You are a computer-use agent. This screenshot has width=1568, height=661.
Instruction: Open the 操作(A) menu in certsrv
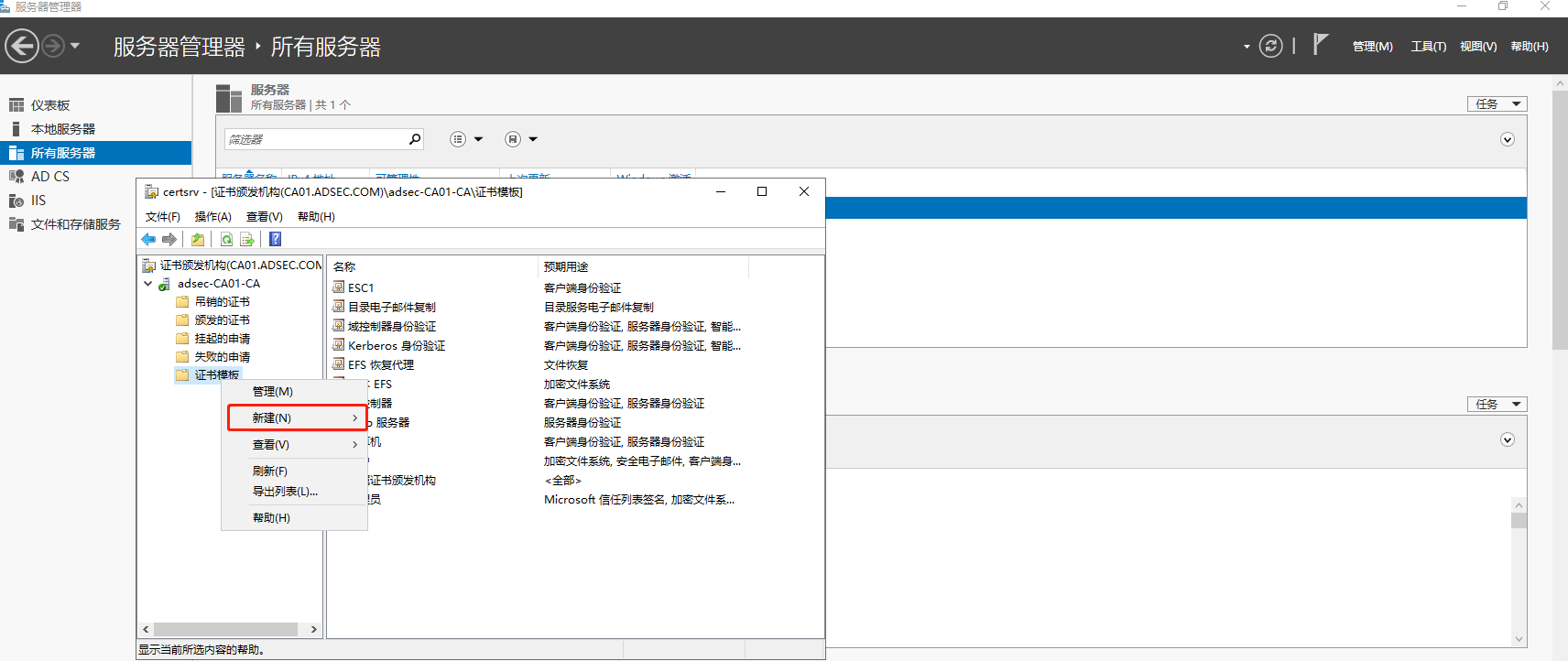212,217
